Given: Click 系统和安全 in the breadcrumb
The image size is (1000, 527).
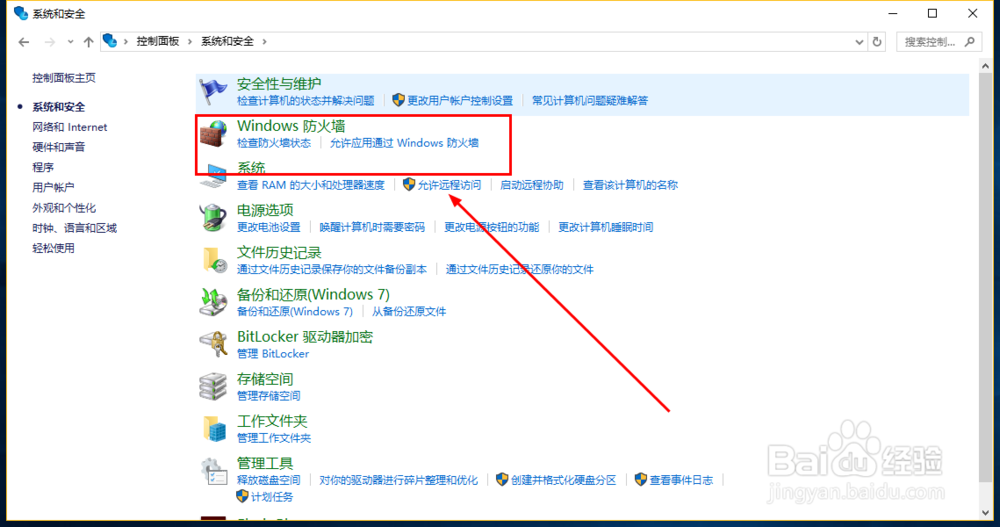Looking at the screenshot, I should coord(227,41).
